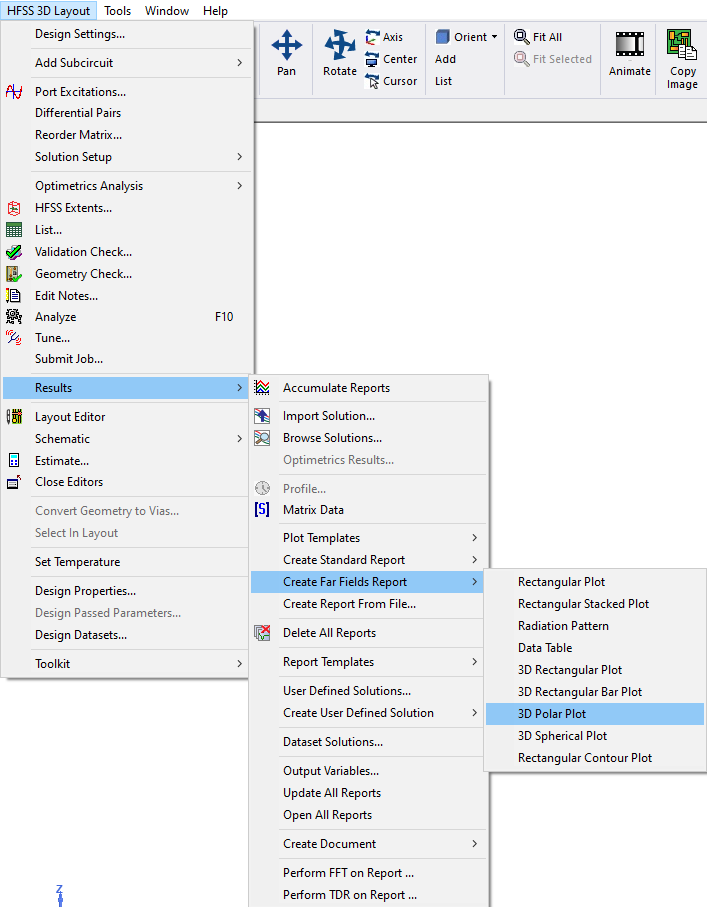Click the HFSS 3D Layout menu
Image resolution: width=707 pixels, height=907 pixels.
click(49, 10)
